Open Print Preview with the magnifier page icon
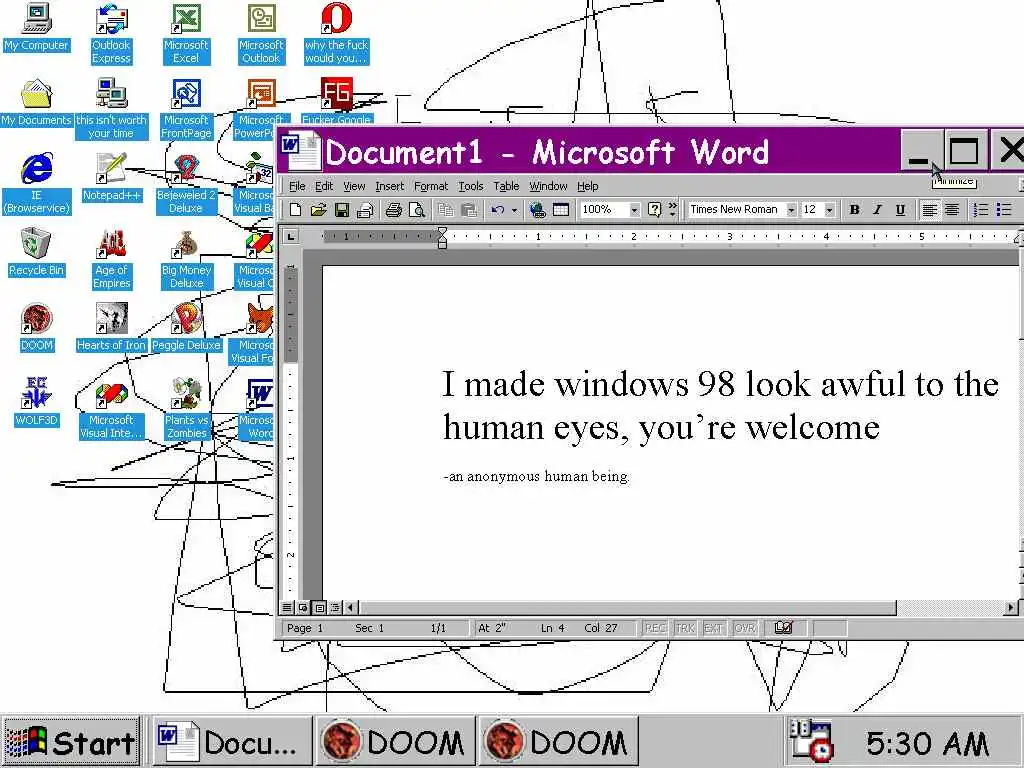This screenshot has width=1024, height=768. click(417, 210)
